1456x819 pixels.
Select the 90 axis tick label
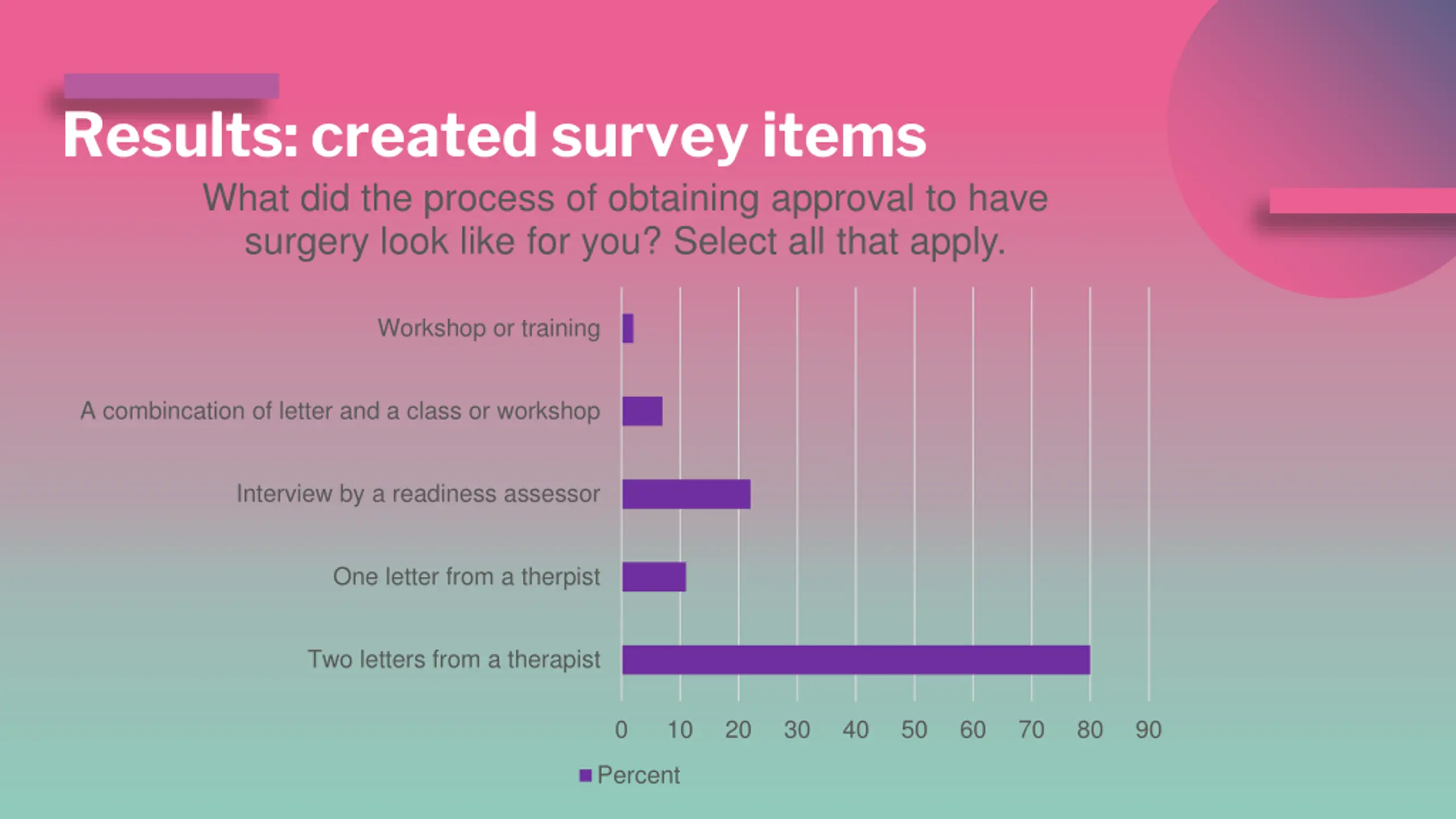click(1148, 730)
